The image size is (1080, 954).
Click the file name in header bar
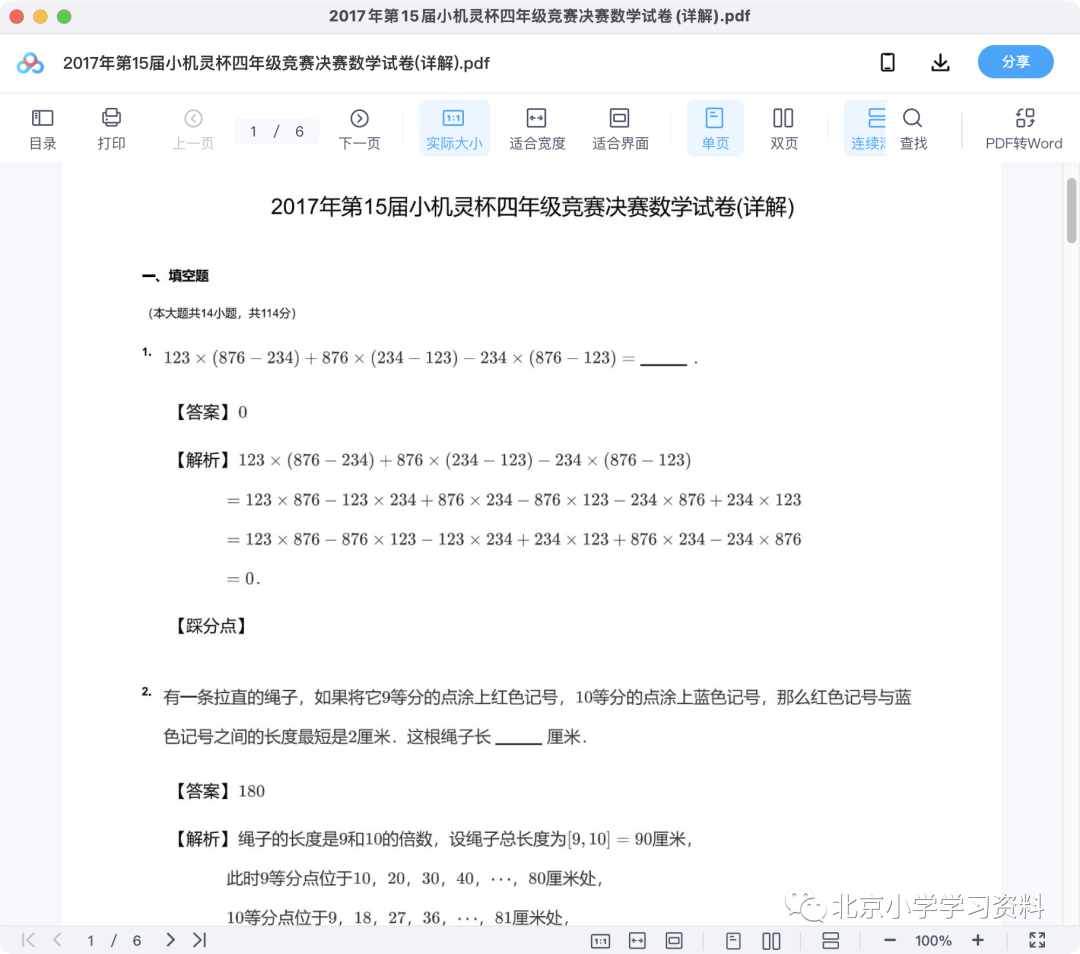tap(276, 63)
